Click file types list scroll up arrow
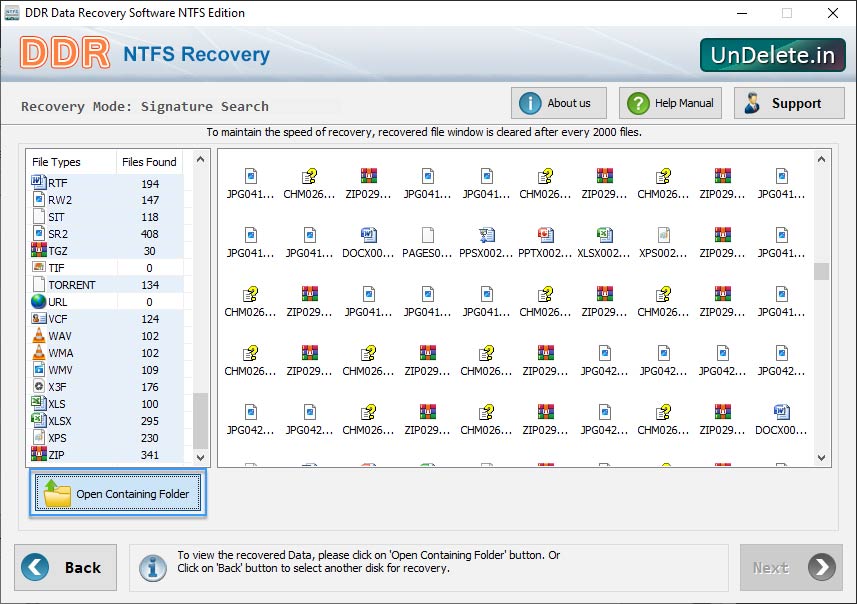Viewport: 857px width, 604px height. tap(201, 160)
